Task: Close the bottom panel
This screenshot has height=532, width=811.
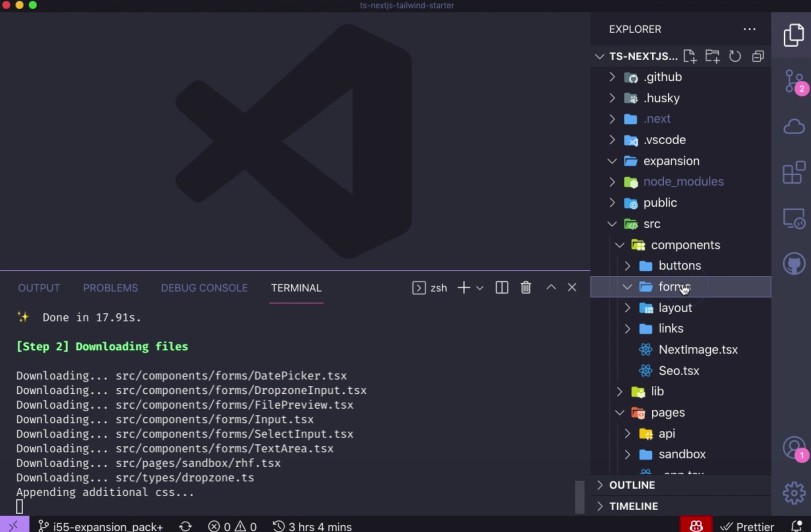Action: coord(572,287)
